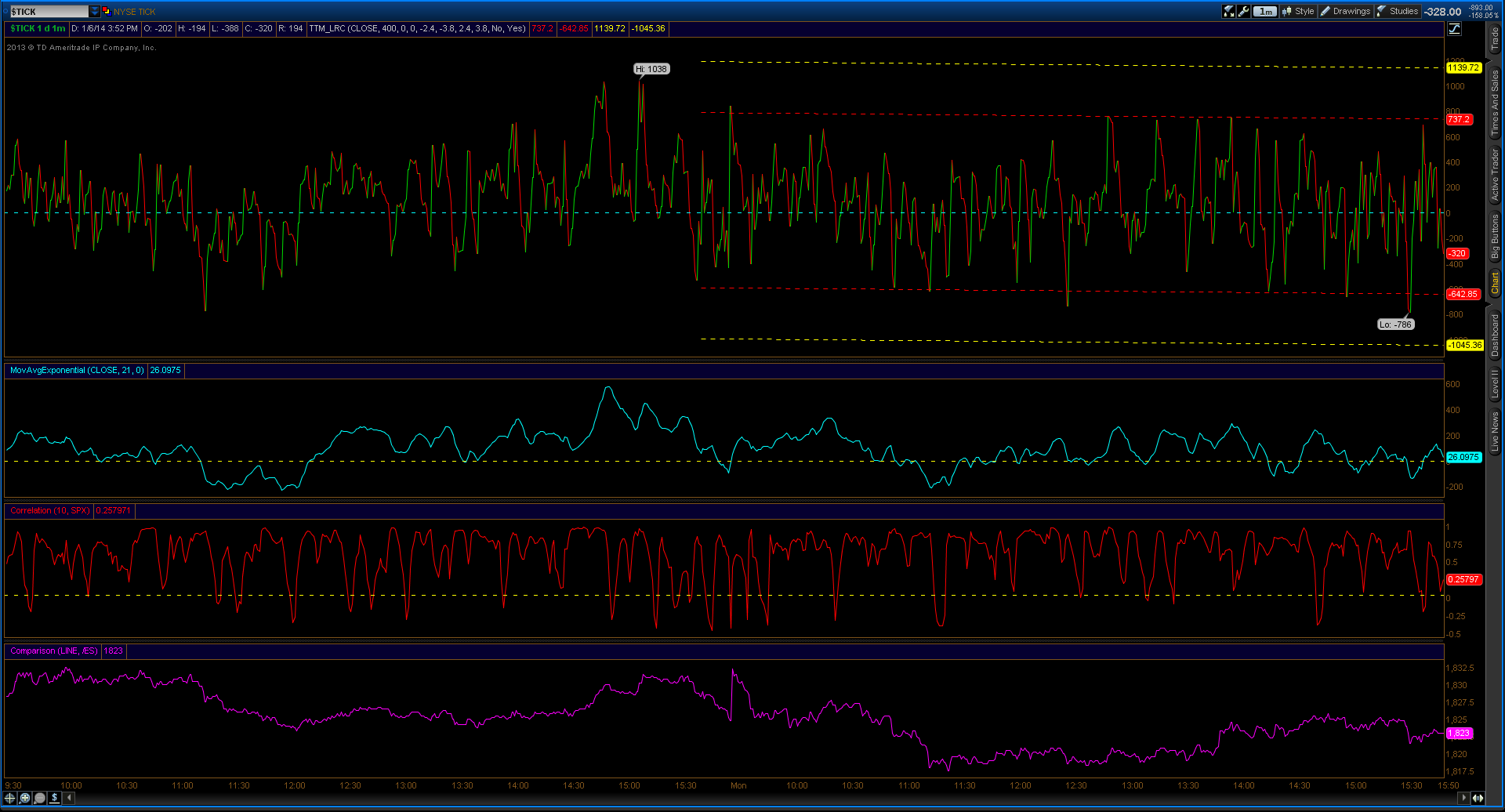Click the NYSE TICK description text
Image resolution: width=1505 pixels, height=812 pixels.
pyautogui.click(x=135, y=12)
